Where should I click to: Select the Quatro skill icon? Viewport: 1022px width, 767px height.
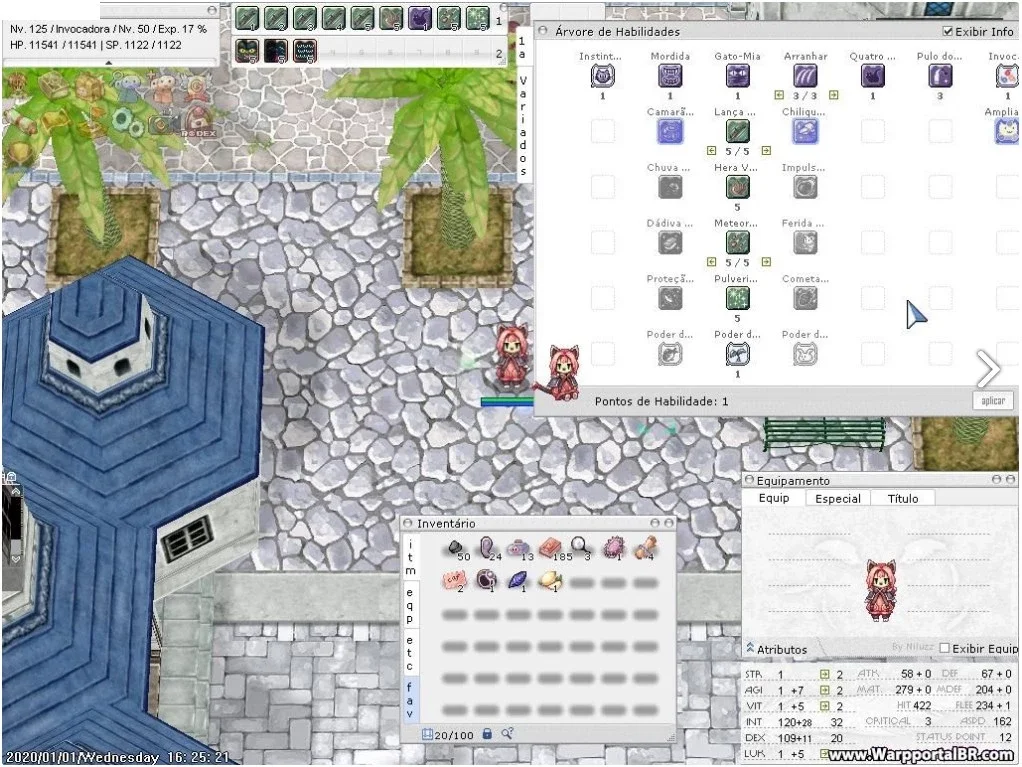[x=872, y=76]
